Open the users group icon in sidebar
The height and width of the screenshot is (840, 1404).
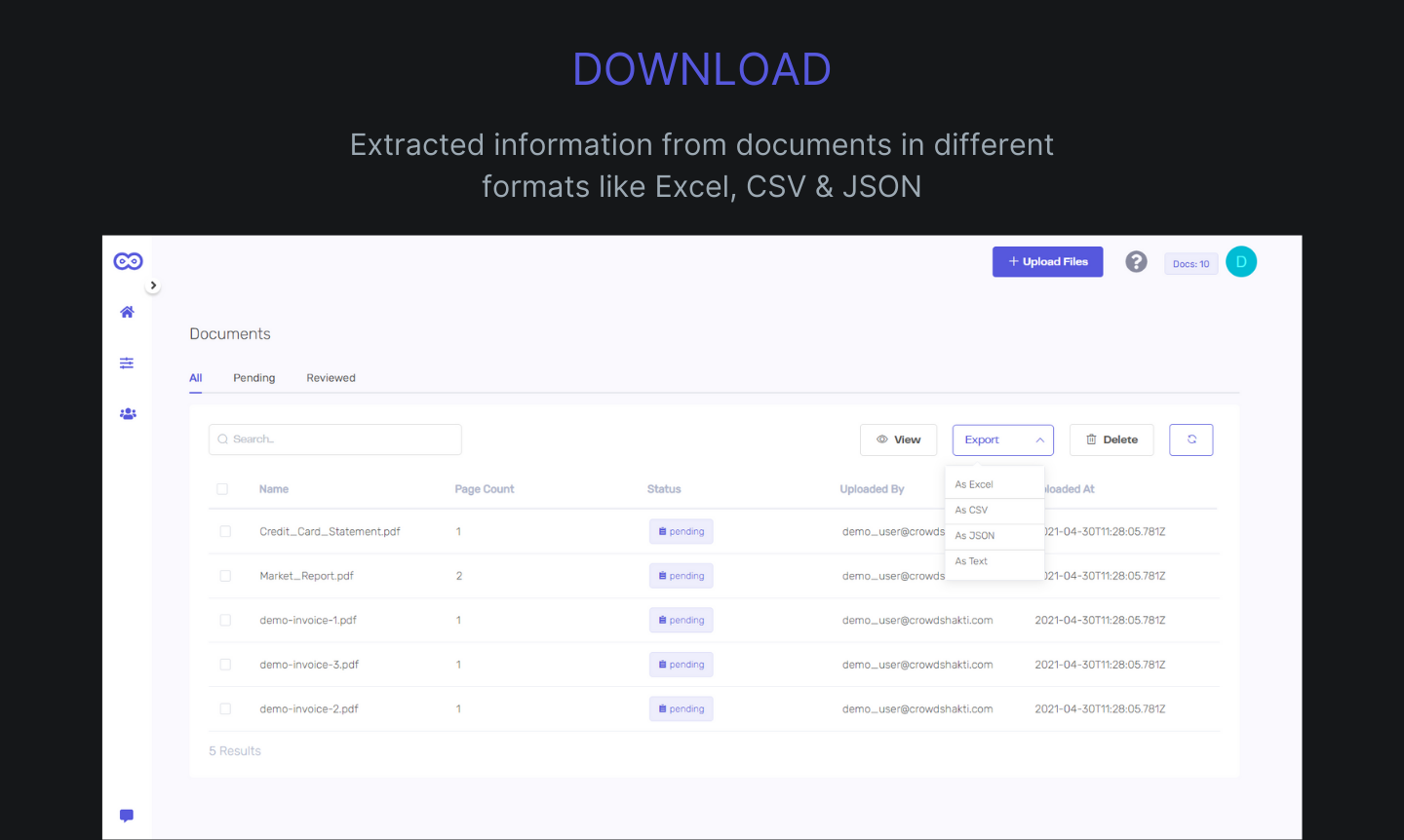(128, 413)
